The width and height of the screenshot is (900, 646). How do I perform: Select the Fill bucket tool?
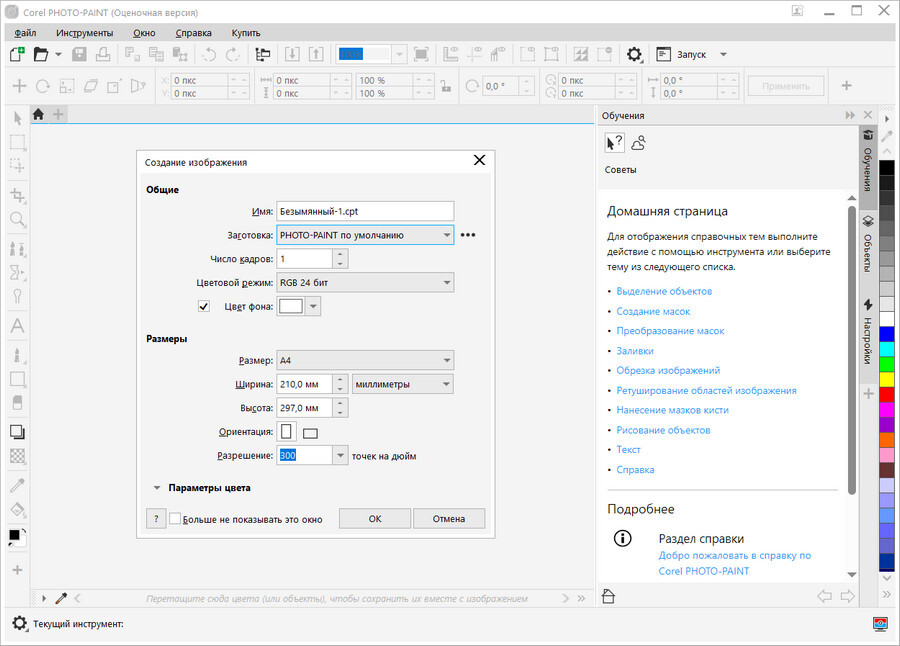coord(18,509)
